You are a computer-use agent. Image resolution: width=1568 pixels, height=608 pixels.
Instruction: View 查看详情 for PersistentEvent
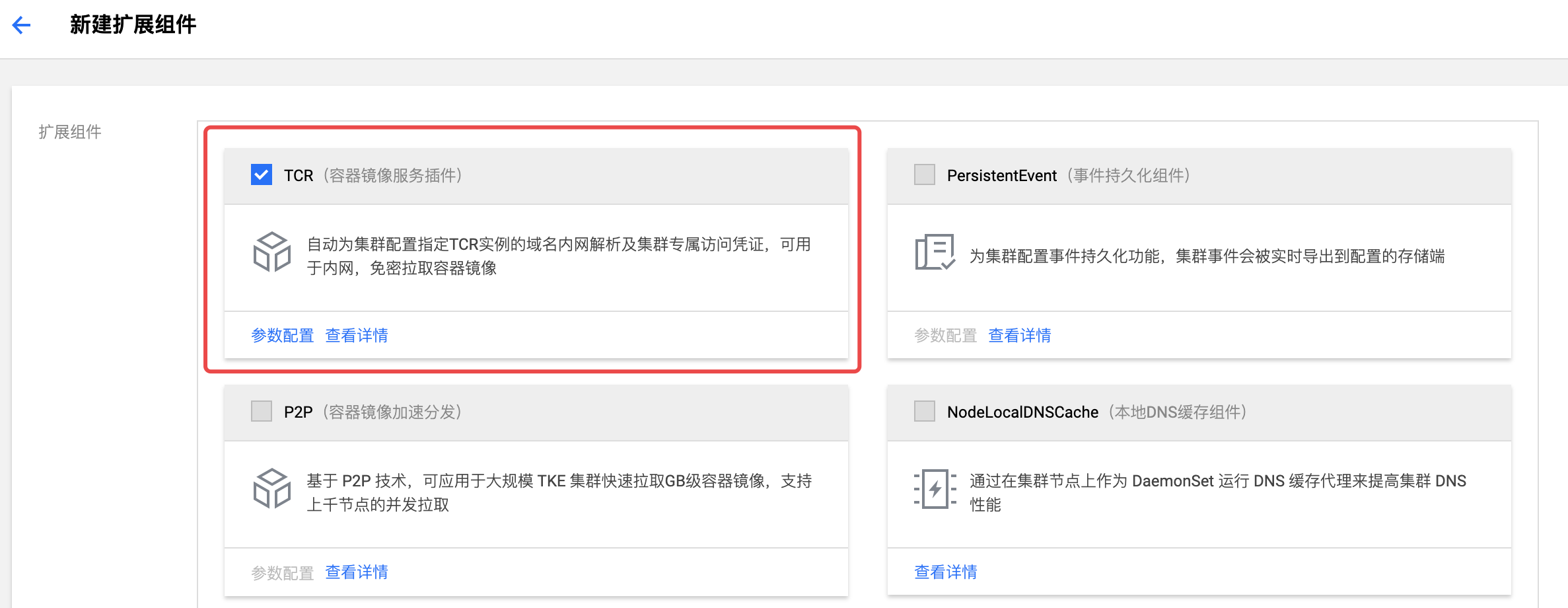(1020, 336)
